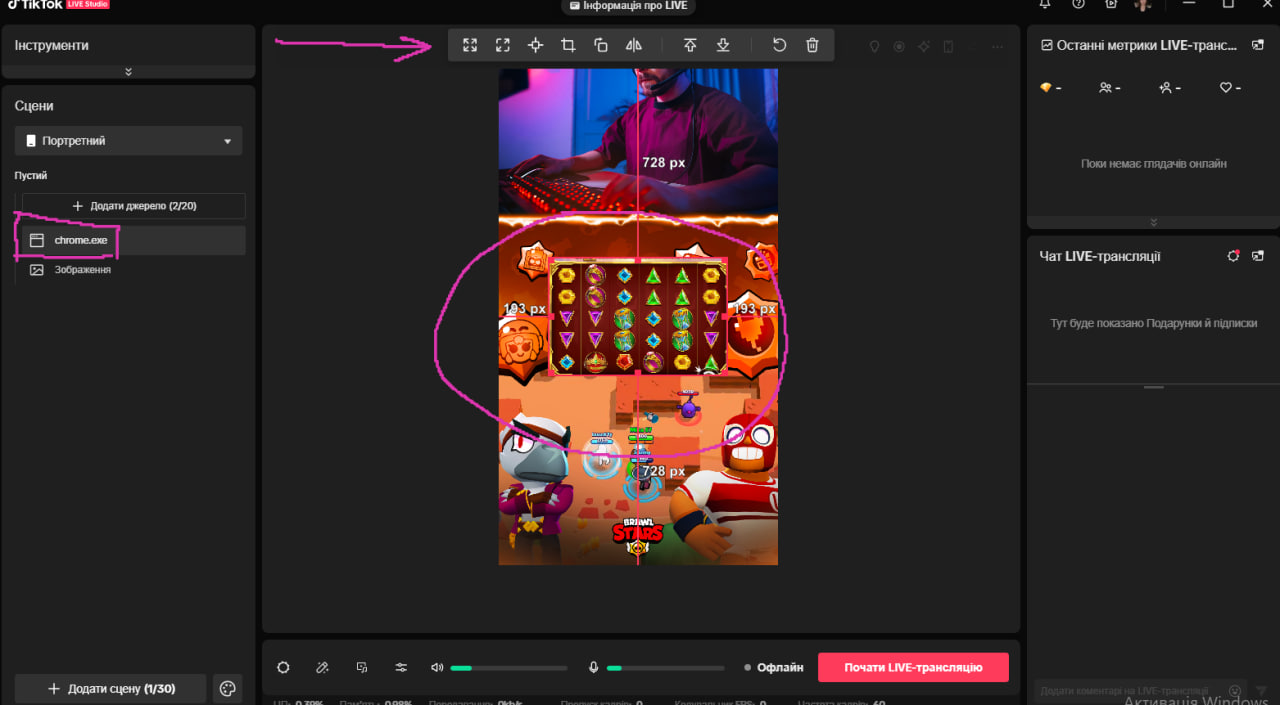Click the new followers metric icon
Image resolution: width=1280 pixels, height=705 pixels.
1165,88
